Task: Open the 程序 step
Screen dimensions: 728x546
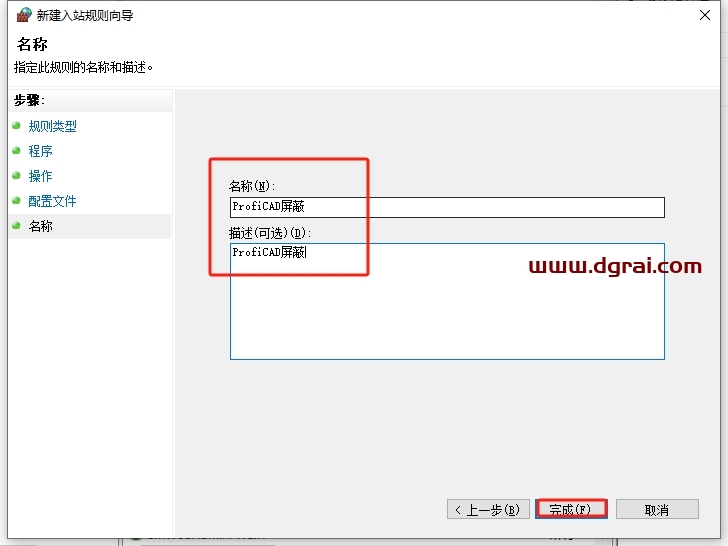Action: (40, 151)
